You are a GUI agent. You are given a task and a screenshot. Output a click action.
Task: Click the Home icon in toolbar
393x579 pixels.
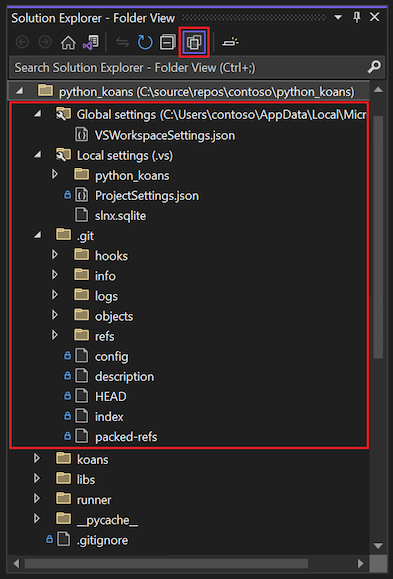(x=68, y=43)
